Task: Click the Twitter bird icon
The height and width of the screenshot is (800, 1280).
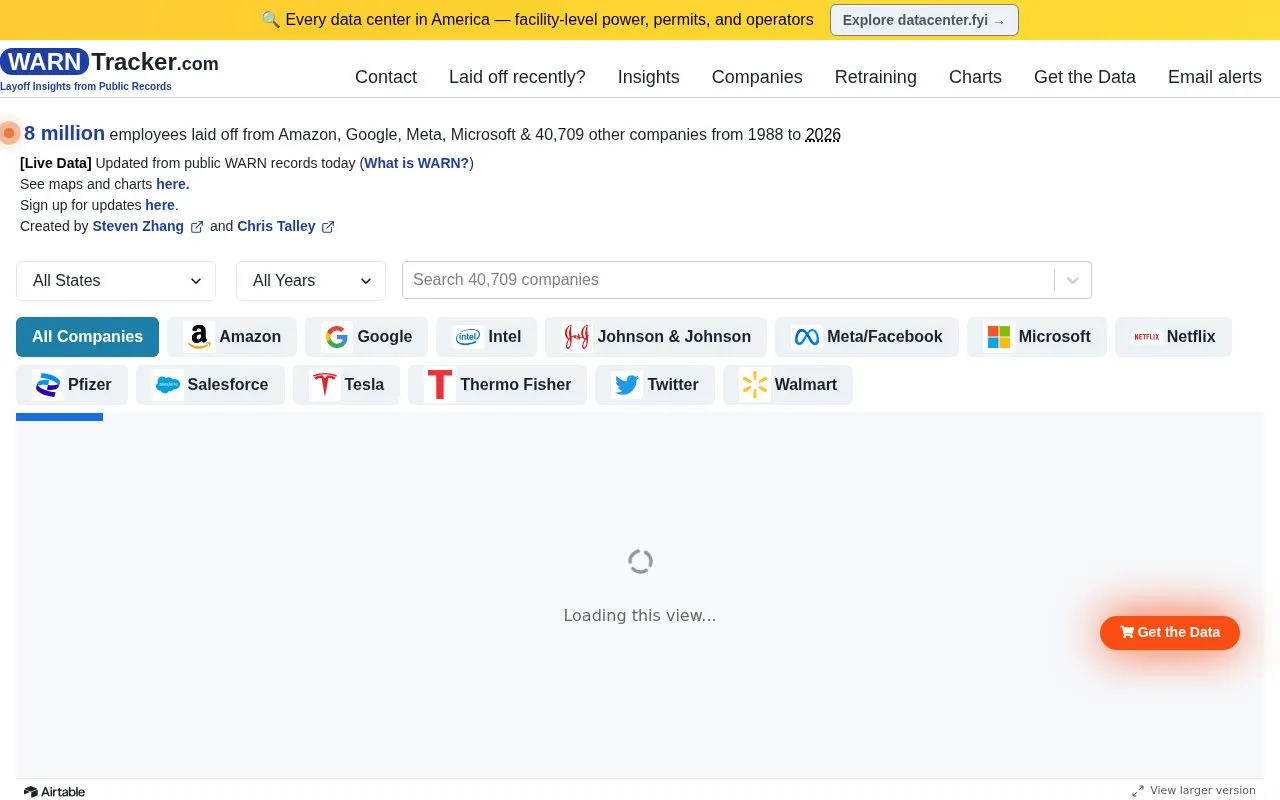Action: tap(627, 385)
